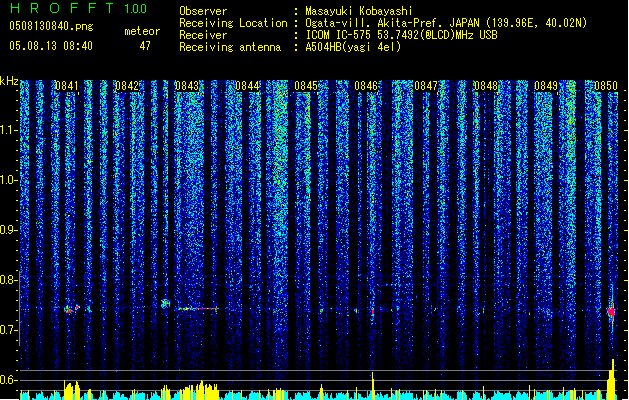Click the 0844 time marker
629x400 pixels.
[247, 86]
